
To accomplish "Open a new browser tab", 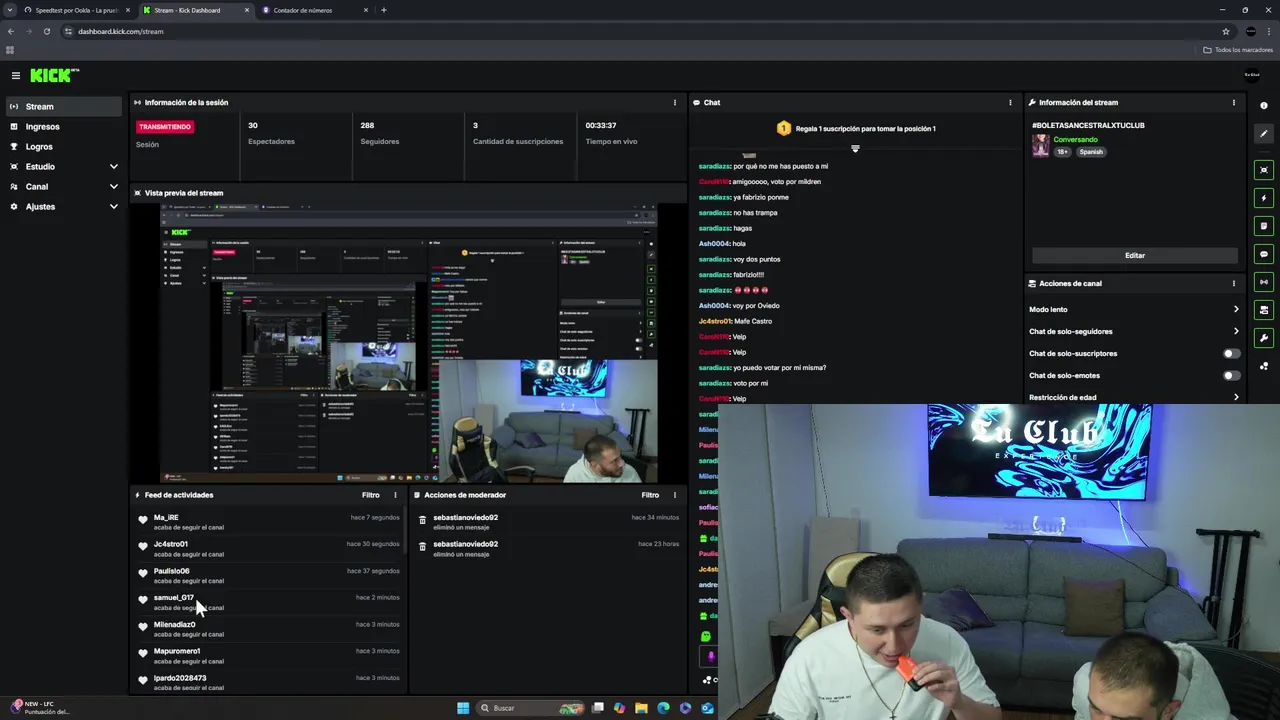I will tap(384, 10).
